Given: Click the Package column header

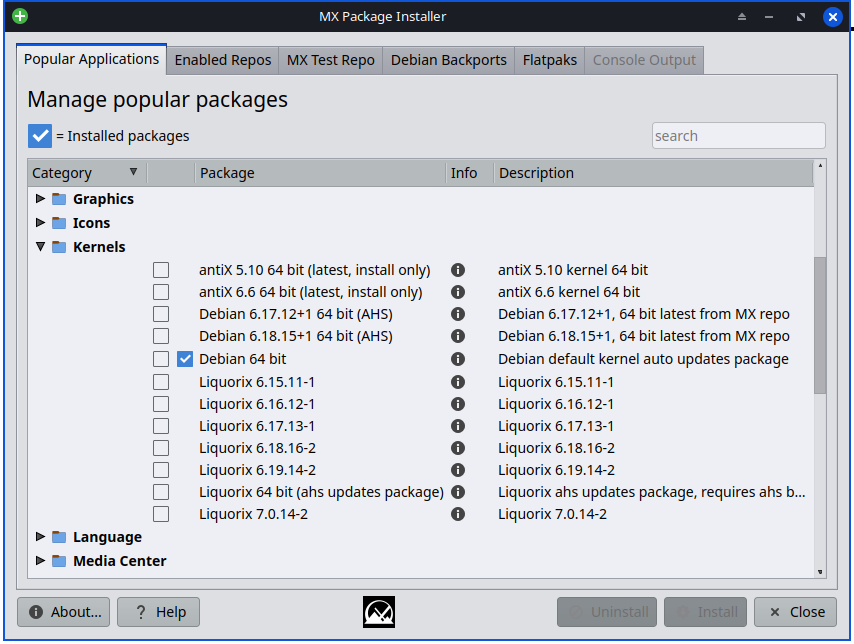Looking at the screenshot, I should (320, 173).
